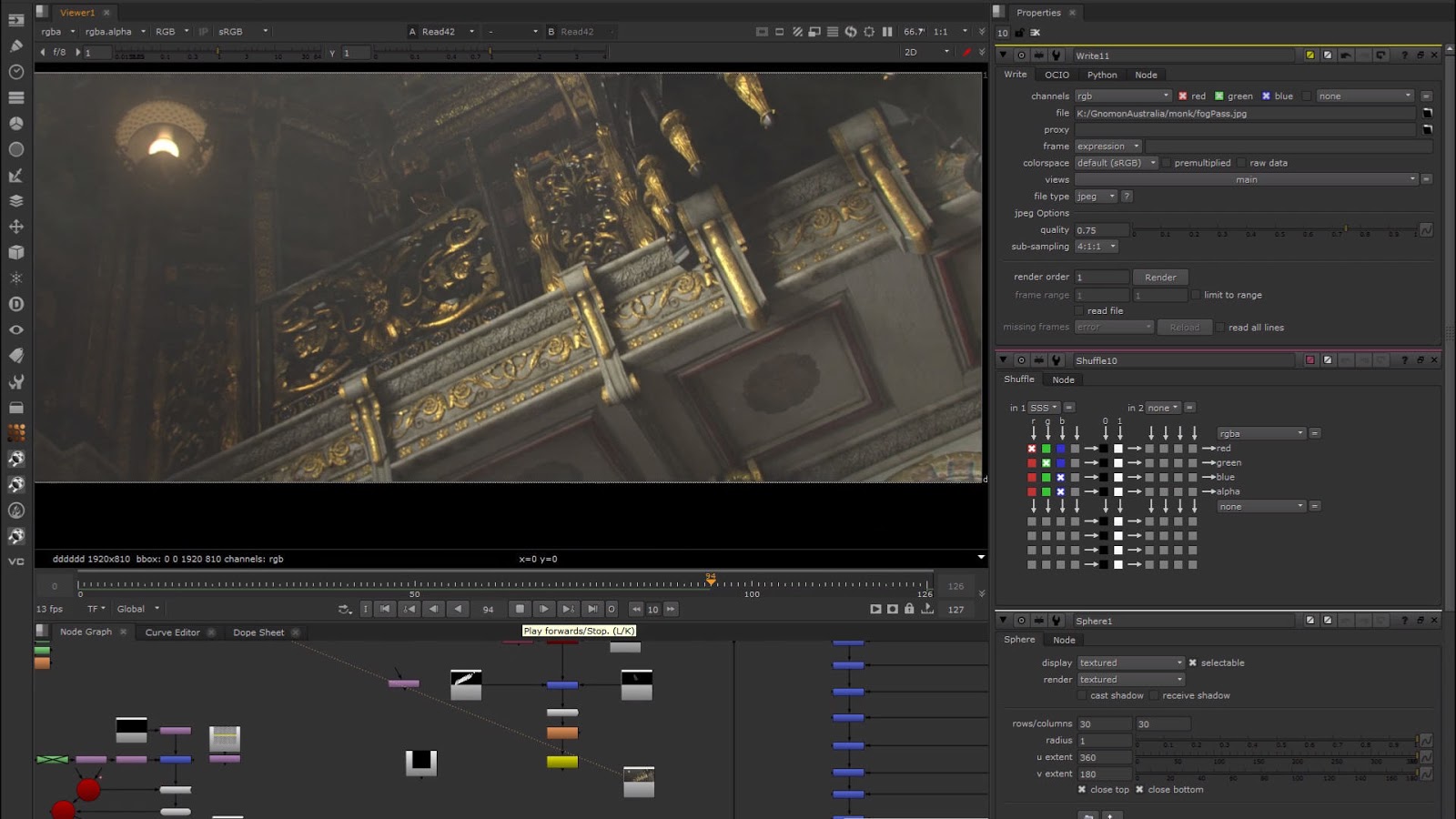This screenshot has height=819, width=1456.
Task: Open the Time nodes clock icon
Action: click(x=15, y=71)
